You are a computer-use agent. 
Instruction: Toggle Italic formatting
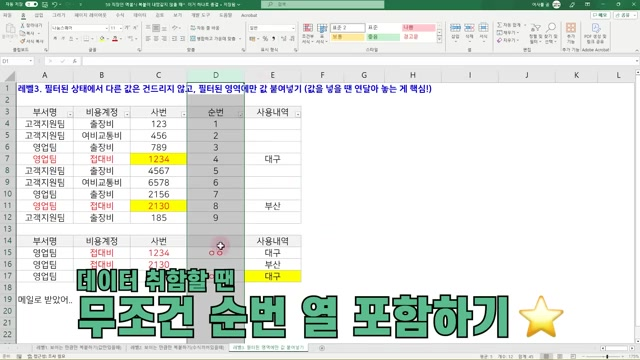(x=63, y=39)
